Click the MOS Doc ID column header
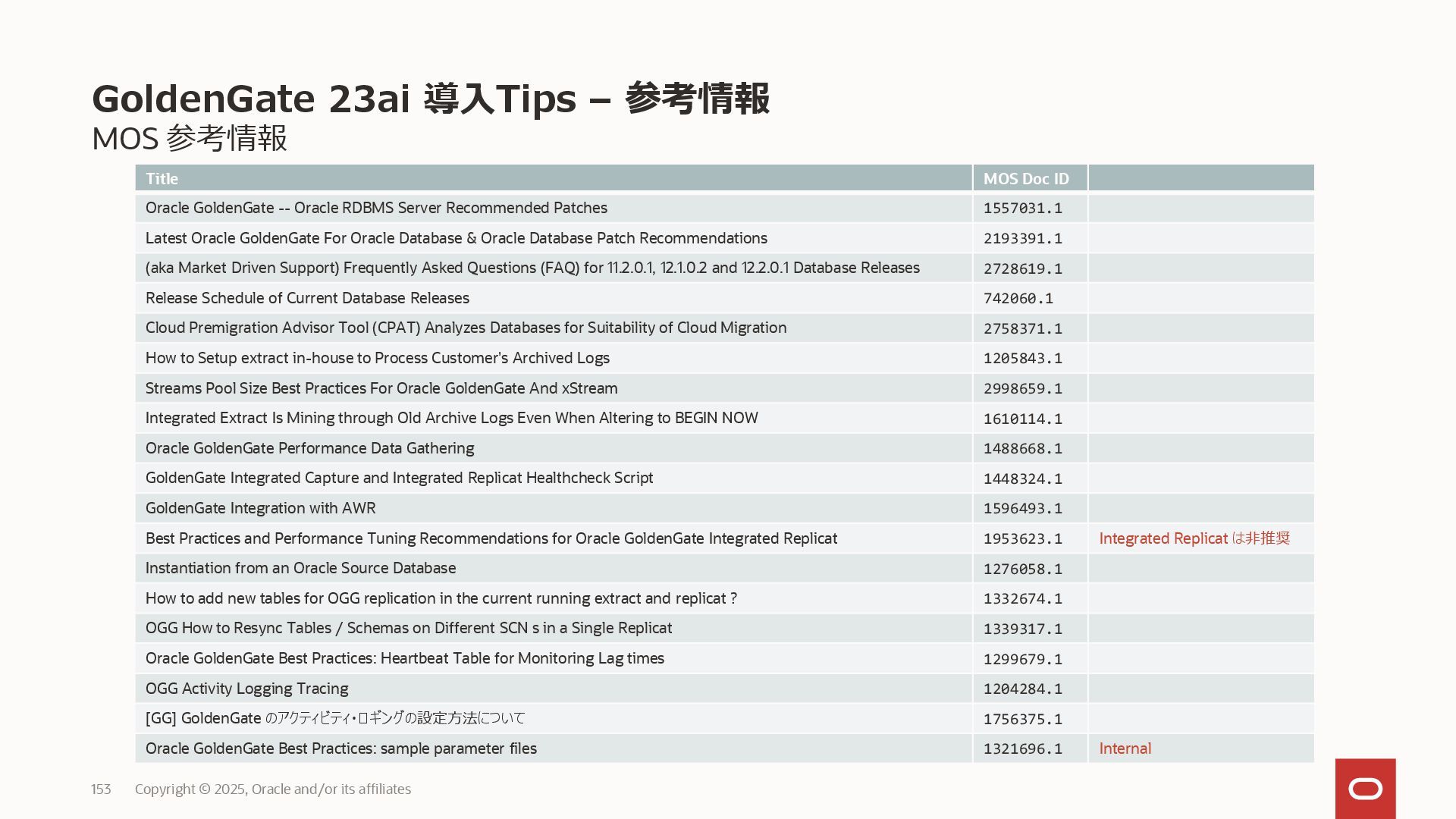This screenshot has width=1456, height=819. click(1025, 179)
